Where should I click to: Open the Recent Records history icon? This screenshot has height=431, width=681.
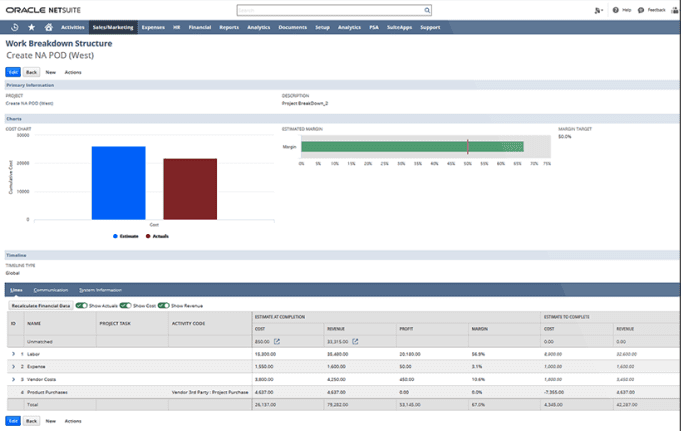tap(14, 27)
